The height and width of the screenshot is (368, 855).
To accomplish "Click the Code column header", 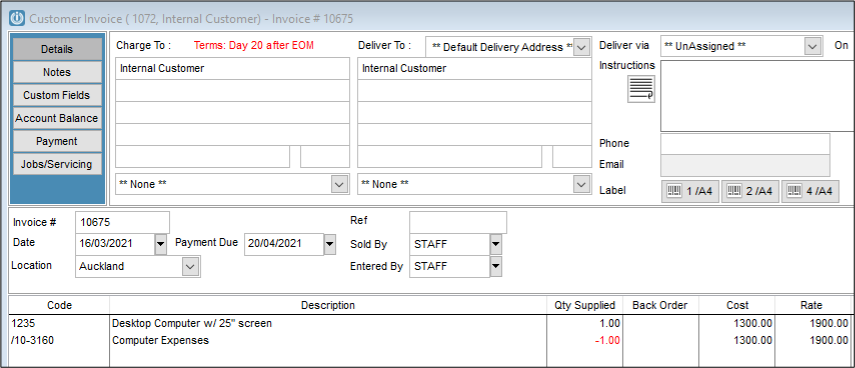I will point(59,305).
